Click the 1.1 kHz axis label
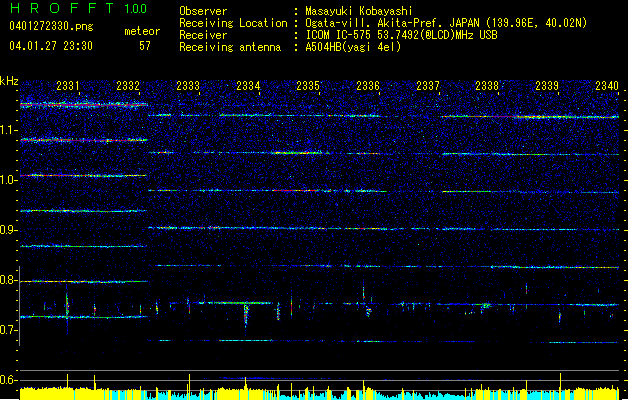Viewport: 629px width, 400px height. coord(9,130)
